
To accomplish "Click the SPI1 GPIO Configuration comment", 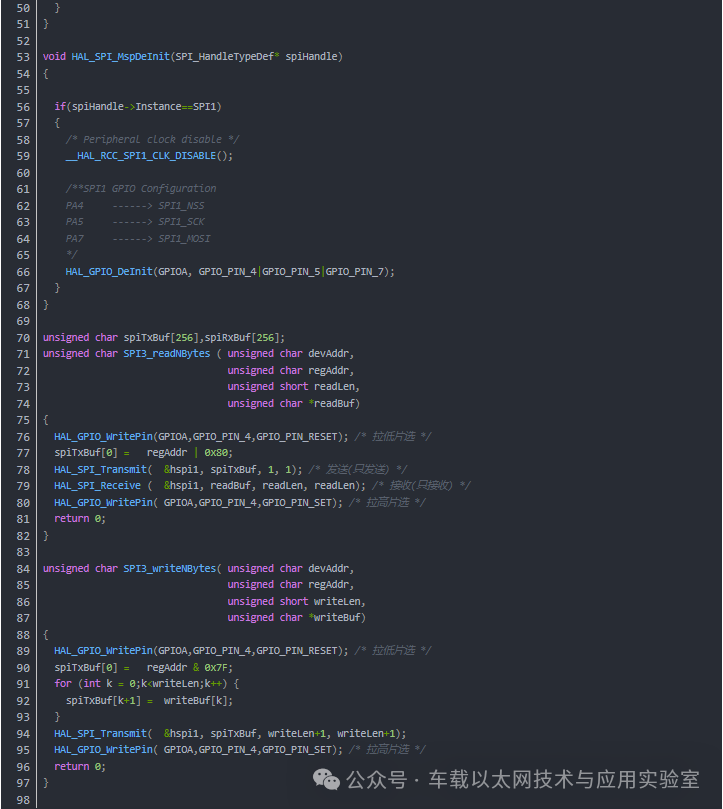I will [x=141, y=189].
